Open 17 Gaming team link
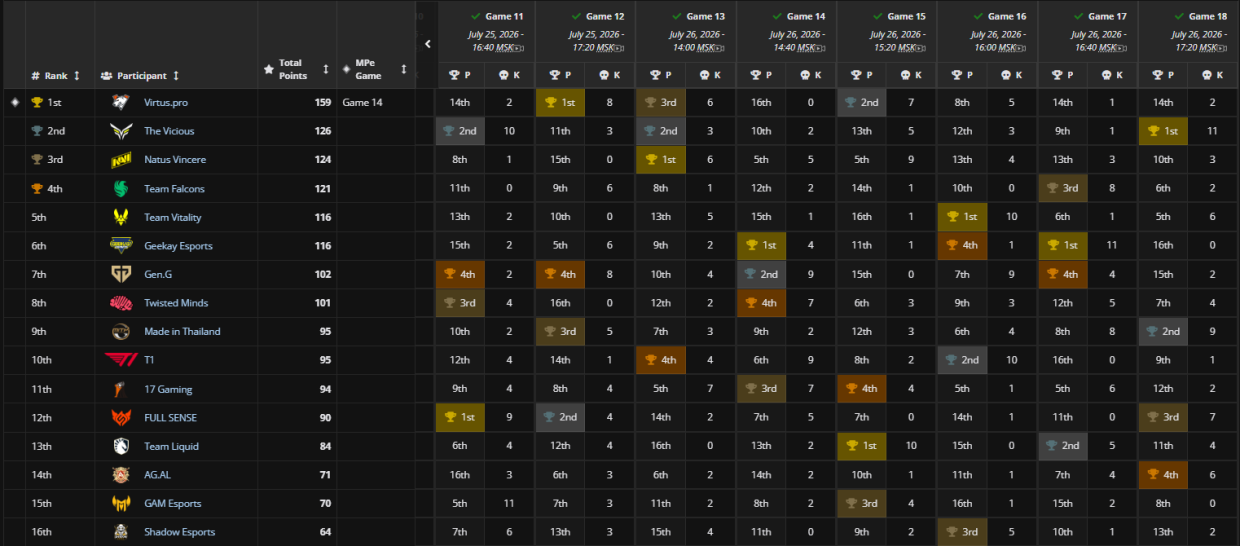This screenshot has height=546, width=1240. (168, 389)
